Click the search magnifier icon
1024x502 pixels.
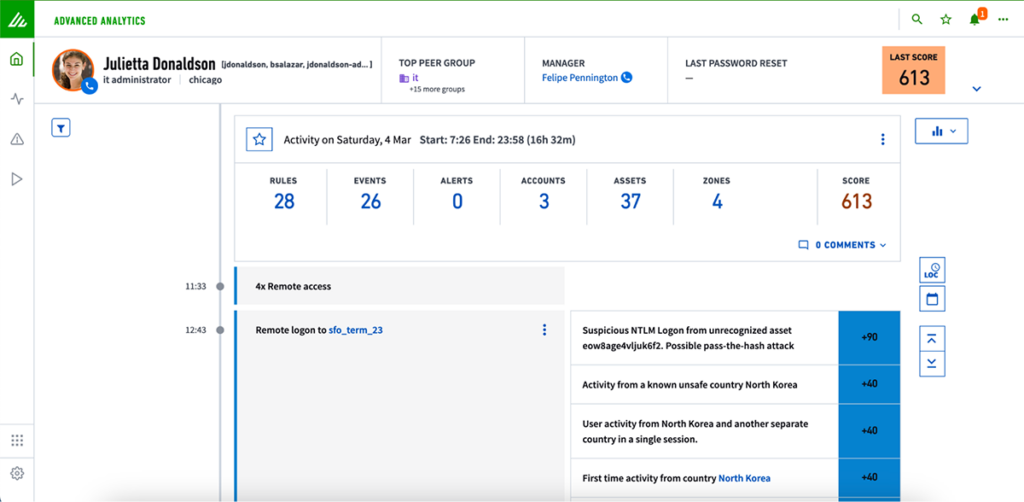click(x=917, y=19)
